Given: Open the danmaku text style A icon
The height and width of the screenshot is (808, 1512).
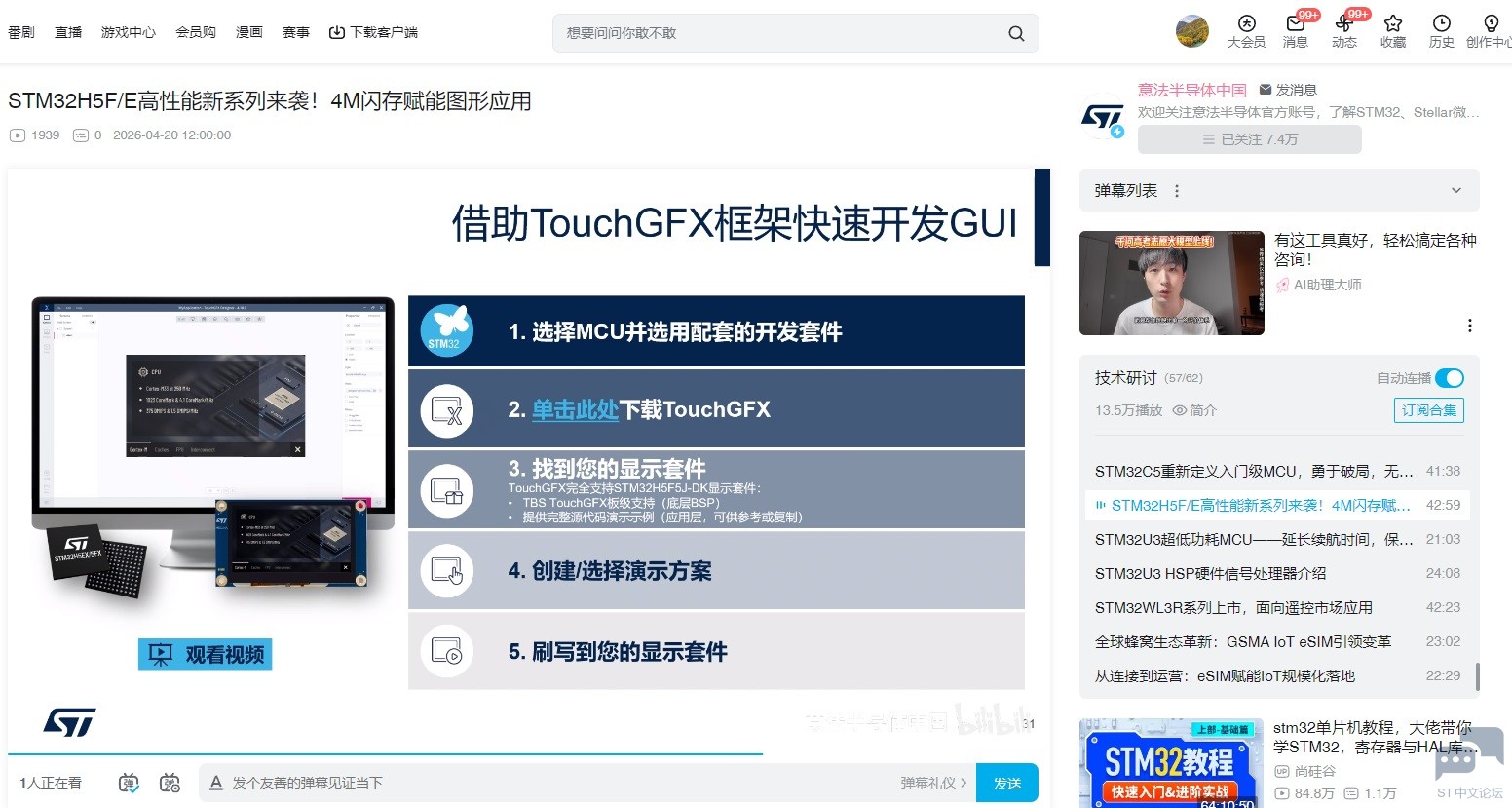Looking at the screenshot, I should point(216,783).
